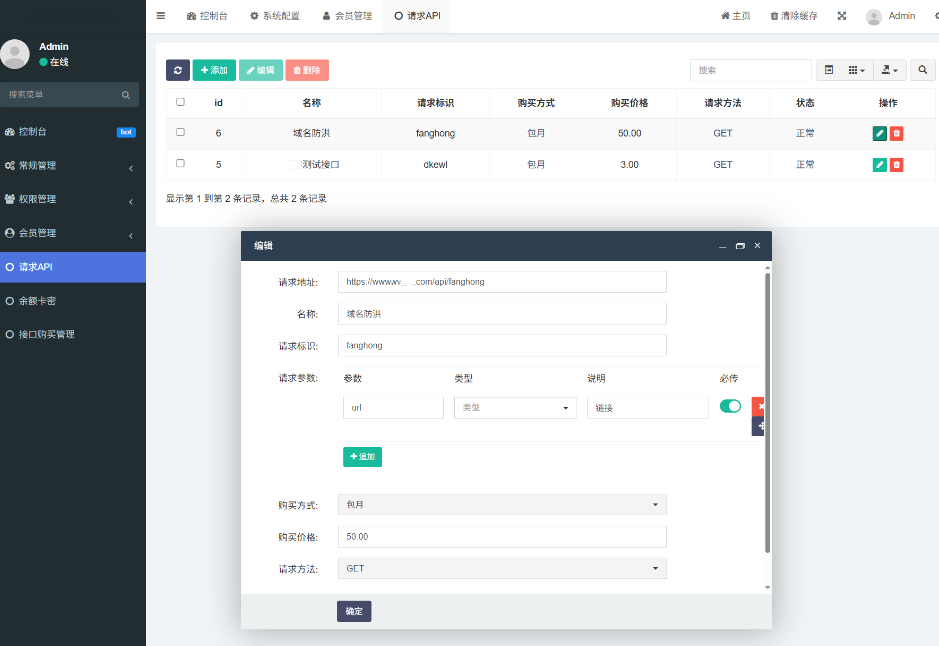Edit row dkewl with green pencil icon

880,165
